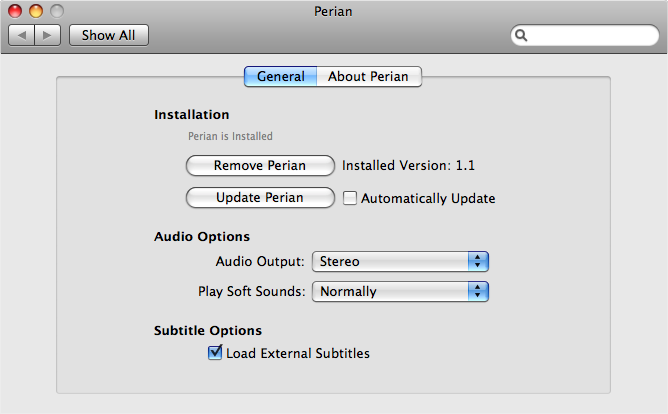Click the back navigation arrow
The height and width of the screenshot is (414, 668).
(x=22, y=35)
